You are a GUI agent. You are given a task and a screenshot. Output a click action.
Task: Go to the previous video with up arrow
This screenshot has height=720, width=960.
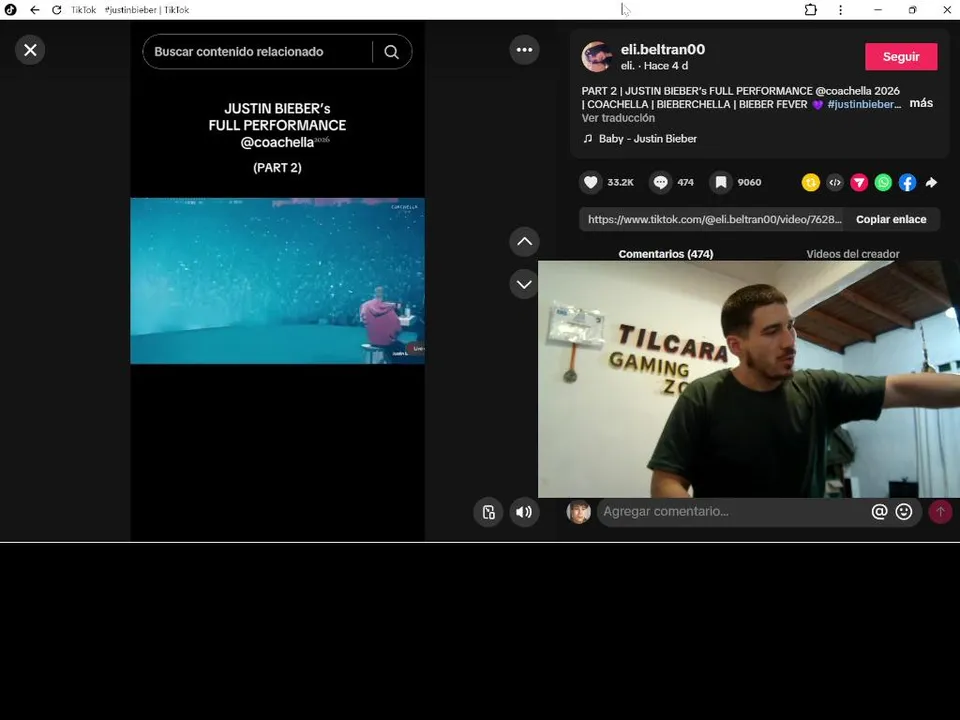click(x=525, y=242)
